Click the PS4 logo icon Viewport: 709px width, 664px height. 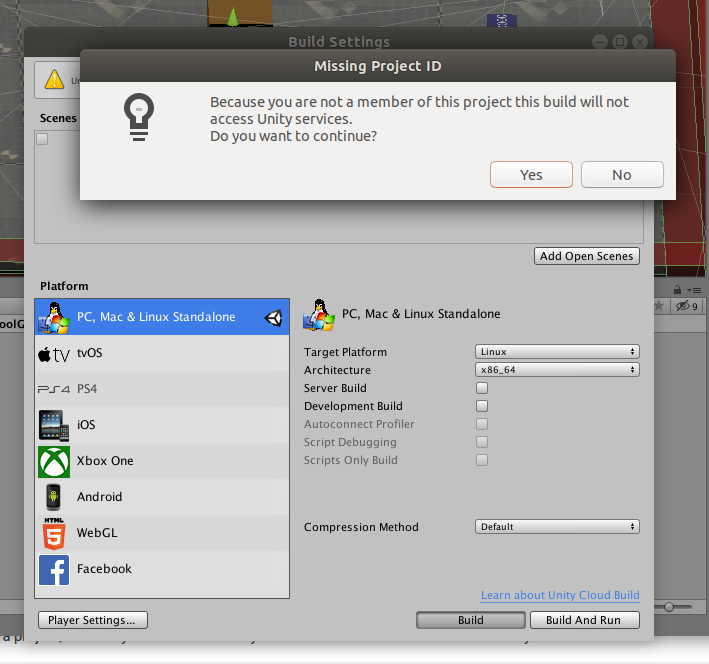[x=54, y=389]
